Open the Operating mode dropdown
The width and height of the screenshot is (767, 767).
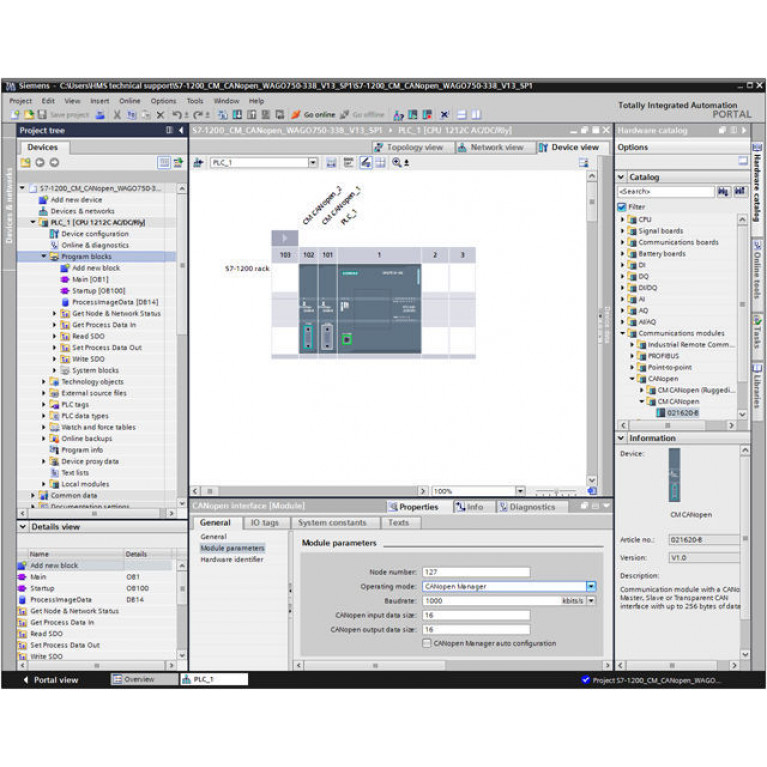591,586
